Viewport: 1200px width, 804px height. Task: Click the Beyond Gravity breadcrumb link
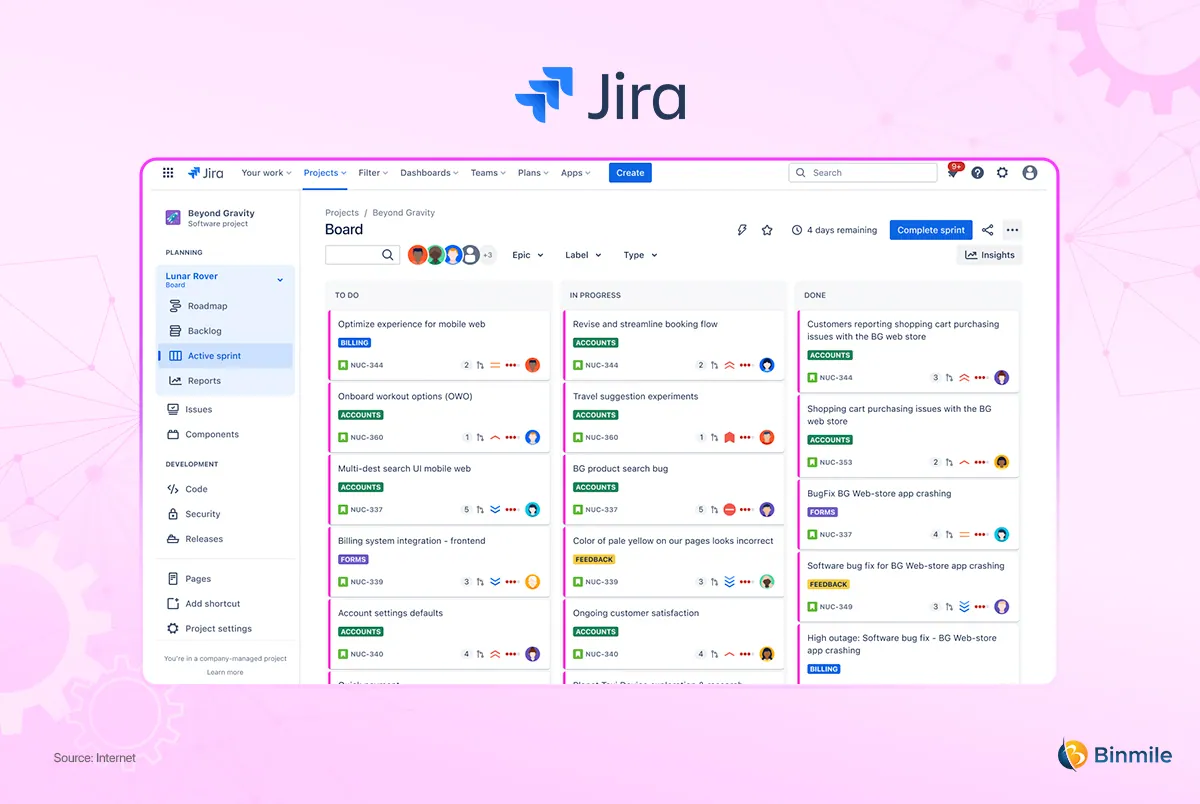pos(404,213)
